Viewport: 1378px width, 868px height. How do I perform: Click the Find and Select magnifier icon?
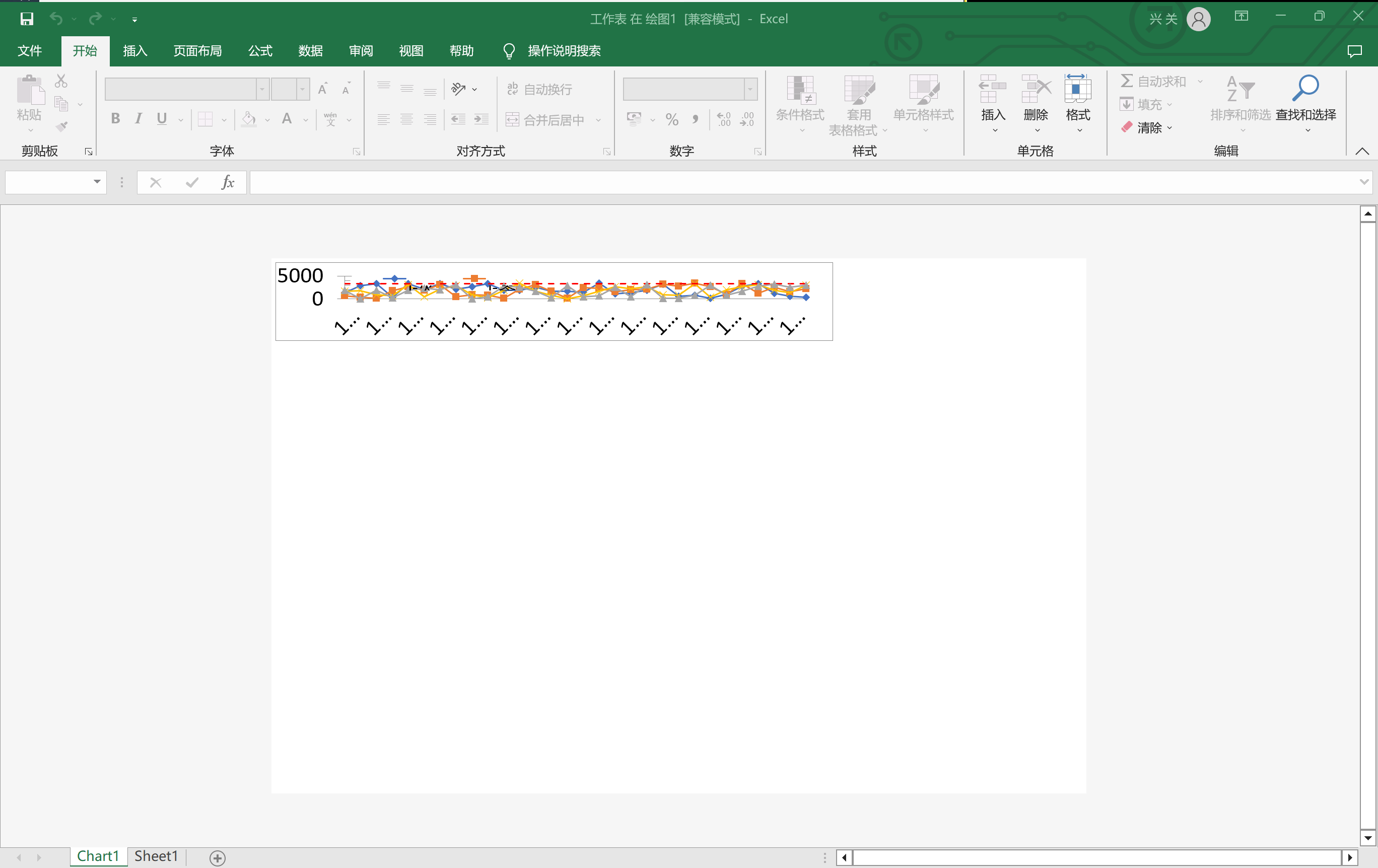(1305, 89)
